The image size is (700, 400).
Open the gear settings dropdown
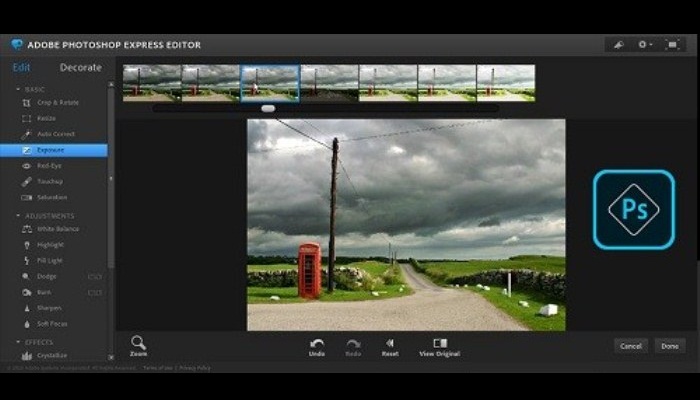645,45
